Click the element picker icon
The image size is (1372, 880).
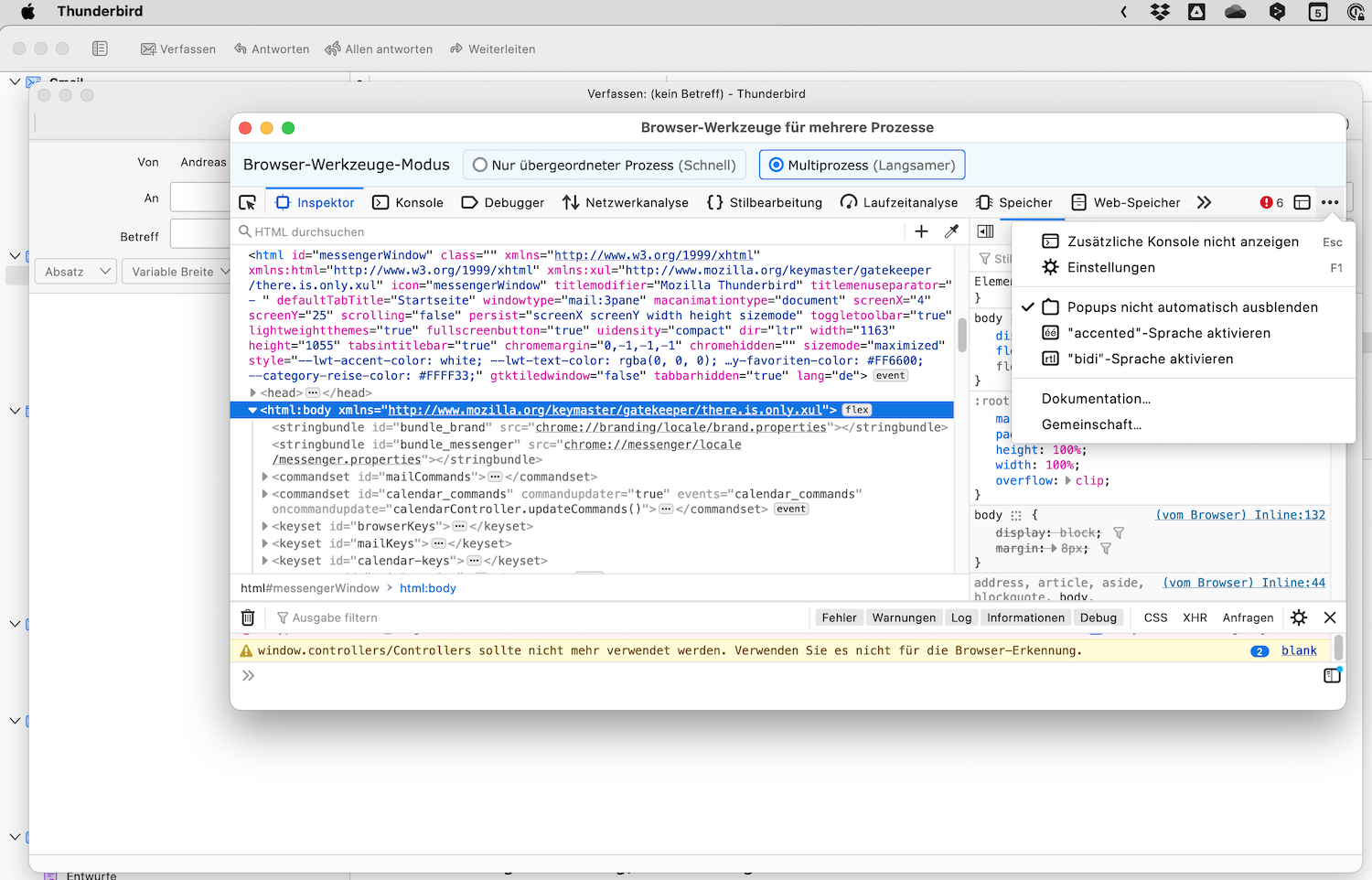pyautogui.click(x=247, y=203)
